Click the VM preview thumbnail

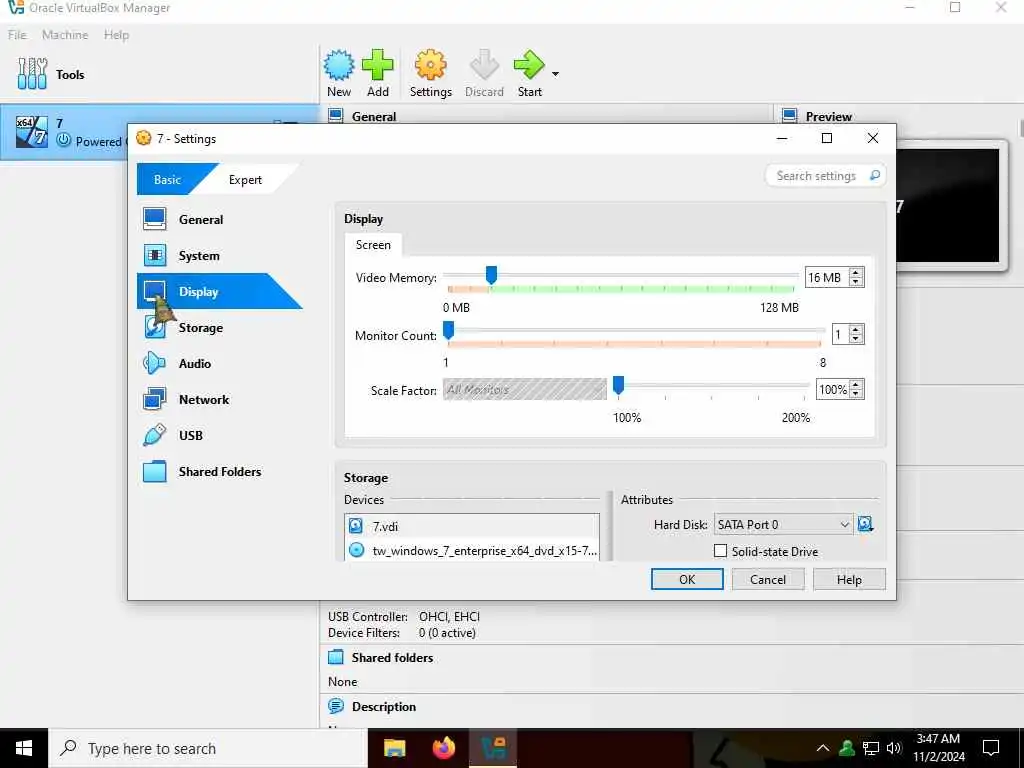(948, 205)
